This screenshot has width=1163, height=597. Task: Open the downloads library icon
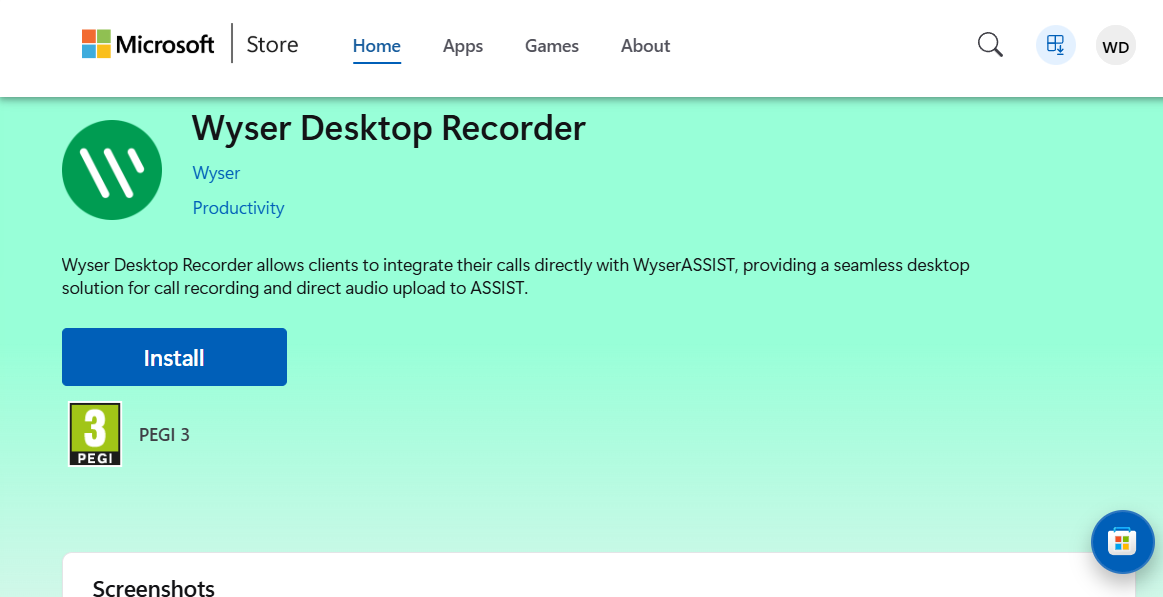(x=1055, y=44)
